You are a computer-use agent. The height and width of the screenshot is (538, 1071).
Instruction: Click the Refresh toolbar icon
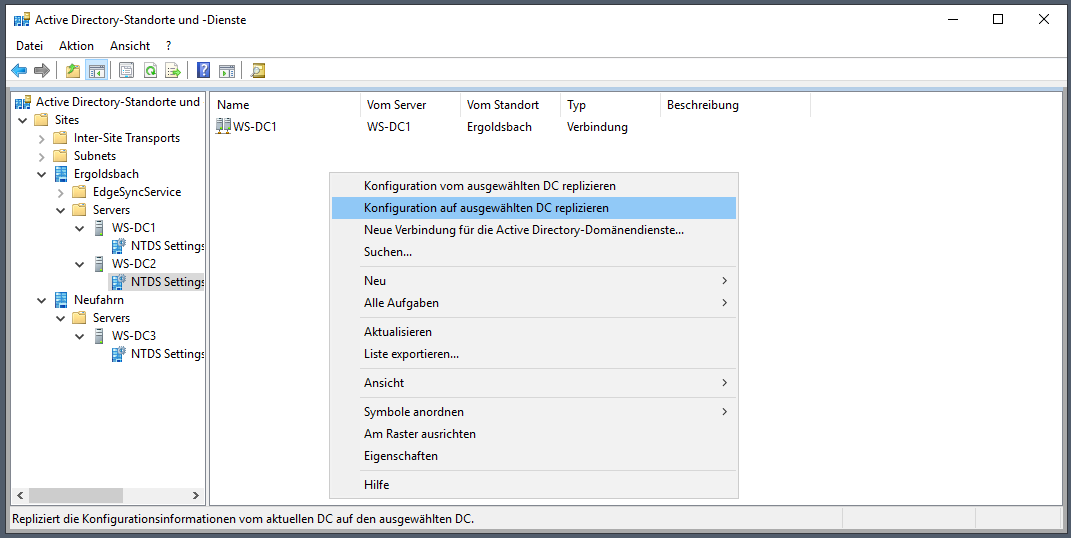150,70
